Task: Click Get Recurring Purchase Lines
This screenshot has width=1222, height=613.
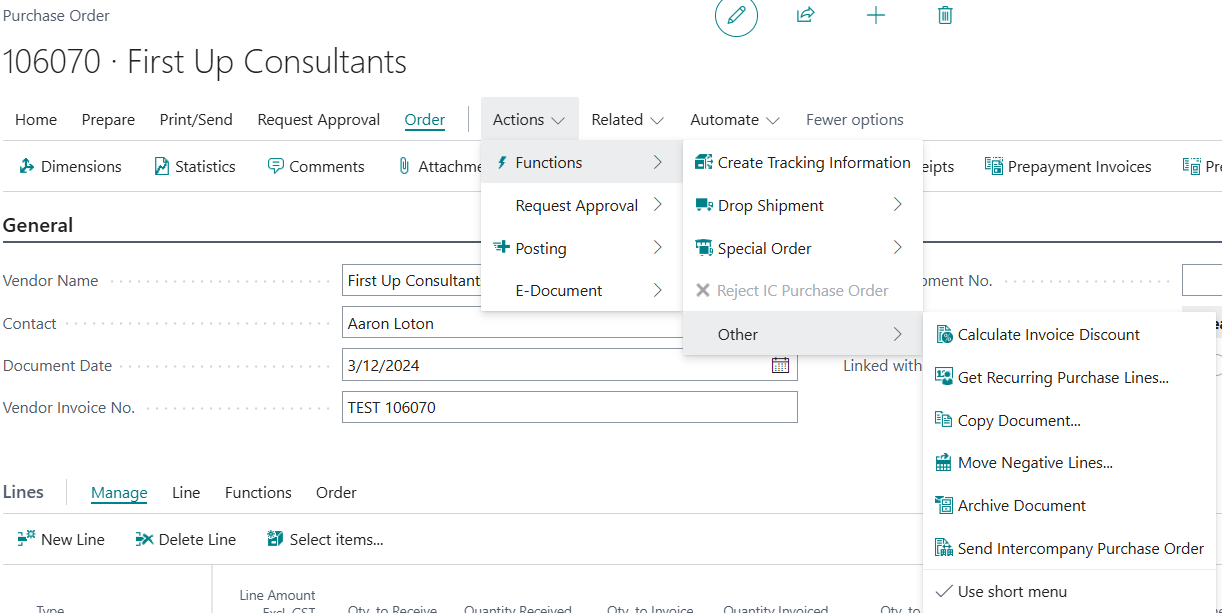Action: pyautogui.click(x=1069, y=378)
